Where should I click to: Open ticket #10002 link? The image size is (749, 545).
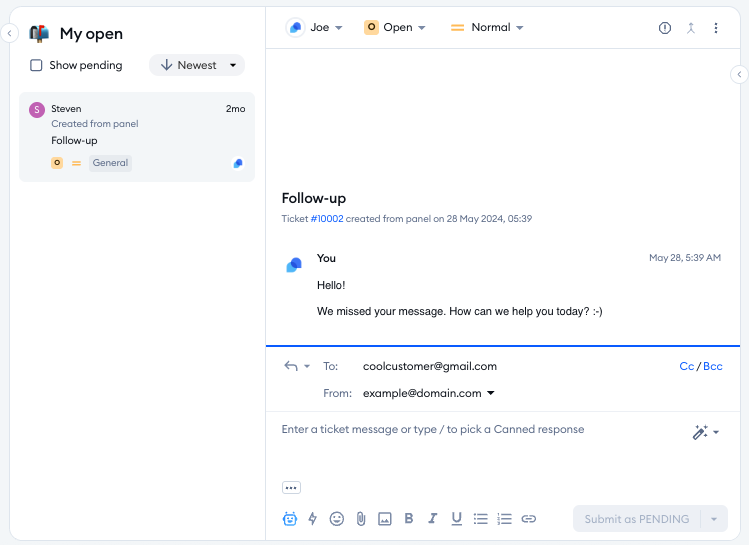pos(326,218)
